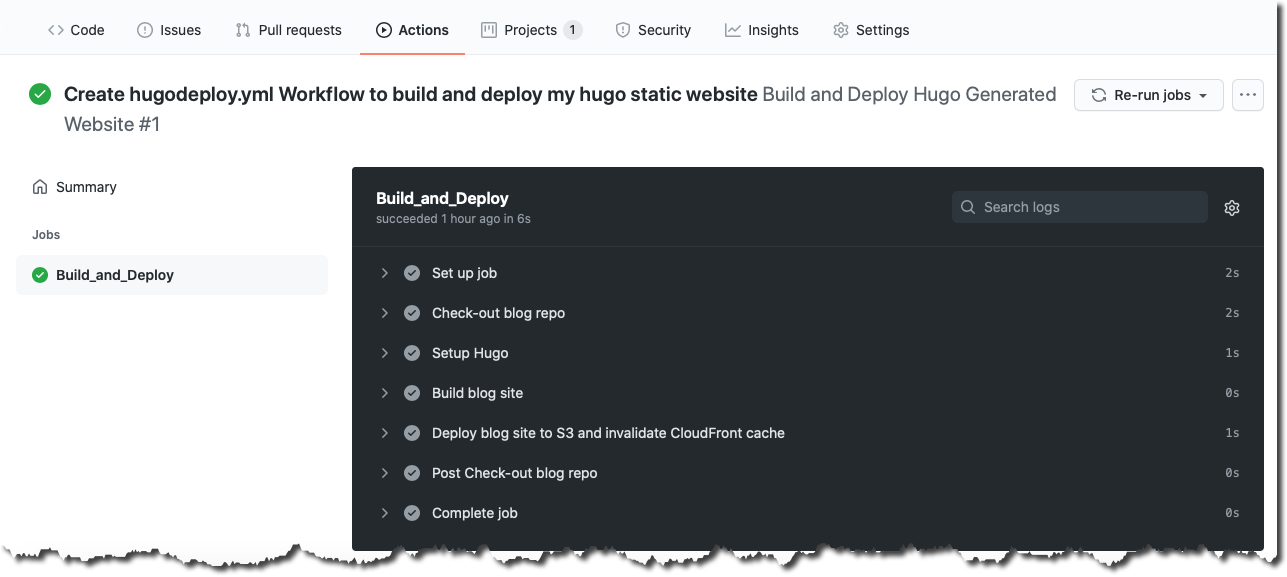
Task: Open the three-dot workflow options menu
Action: (x=1247, y=95)
